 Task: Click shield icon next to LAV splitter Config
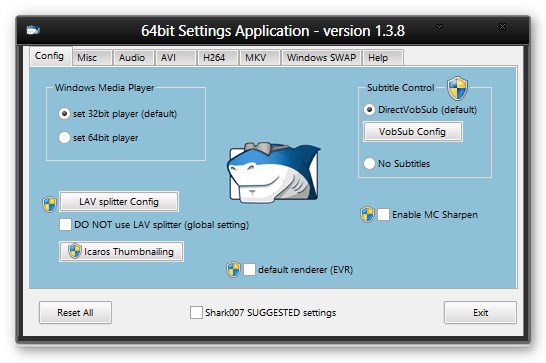coord(49,204)
